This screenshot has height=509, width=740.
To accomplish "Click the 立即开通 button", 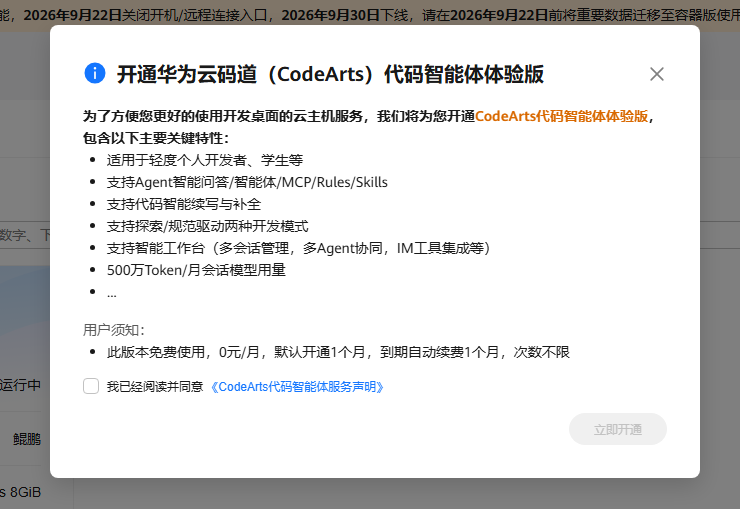I will click(x=618, y=429).
